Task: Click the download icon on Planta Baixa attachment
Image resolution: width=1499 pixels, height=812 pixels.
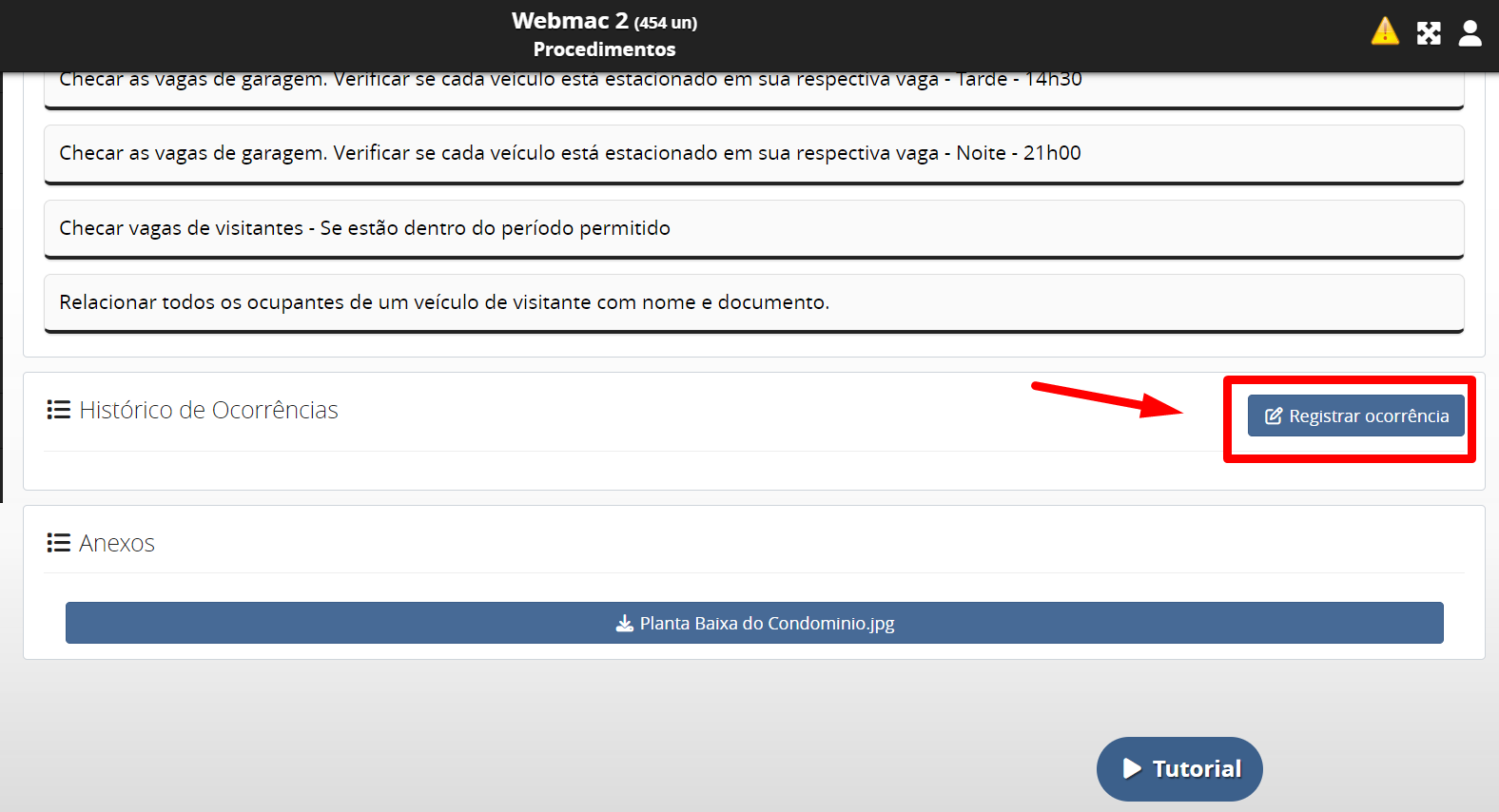Action: (624, 624)
